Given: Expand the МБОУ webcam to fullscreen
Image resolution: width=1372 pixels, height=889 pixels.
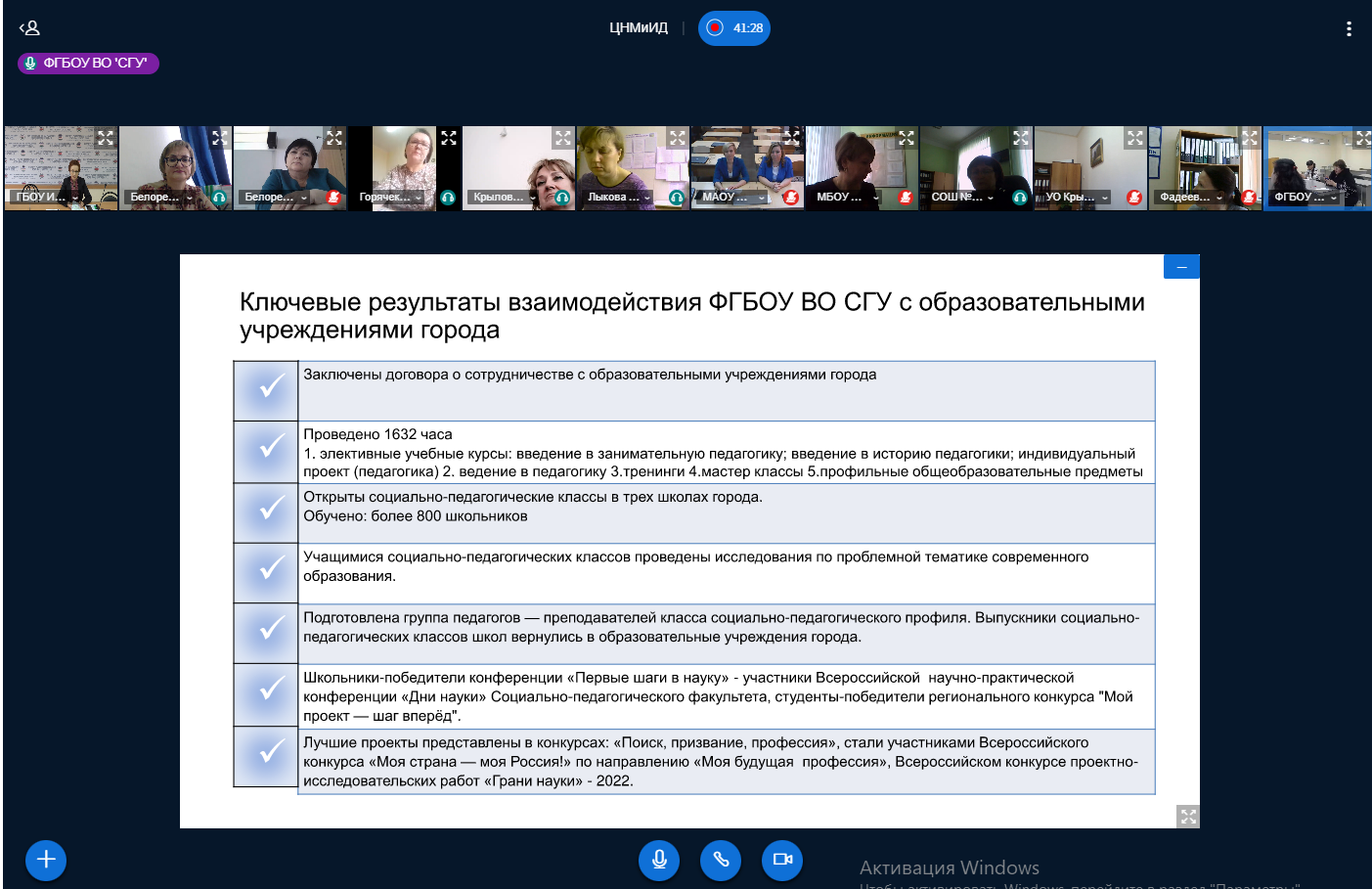Looking at the screenshot, I should pos(907,138).
